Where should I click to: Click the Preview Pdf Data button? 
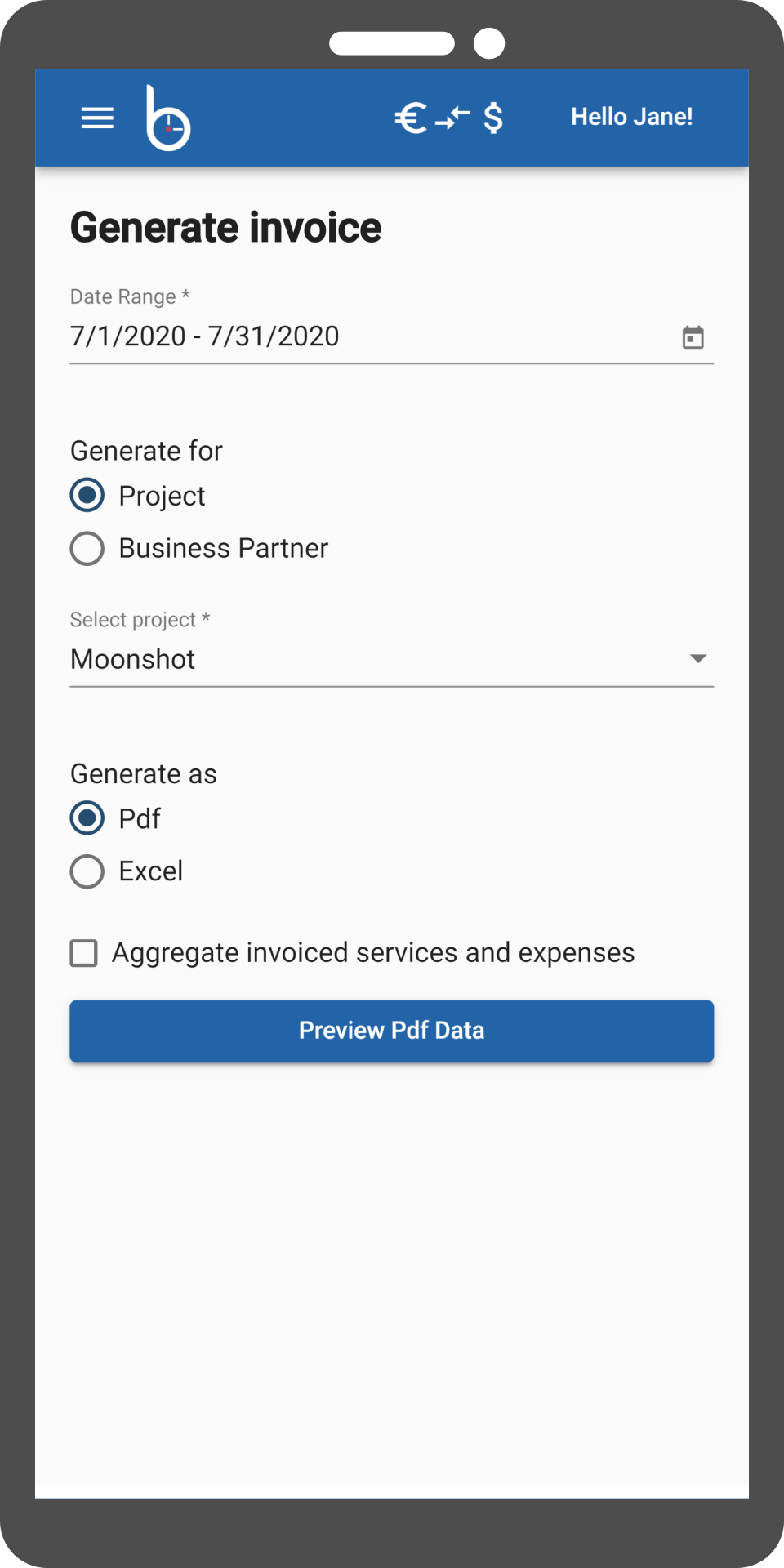(392, 1031)
